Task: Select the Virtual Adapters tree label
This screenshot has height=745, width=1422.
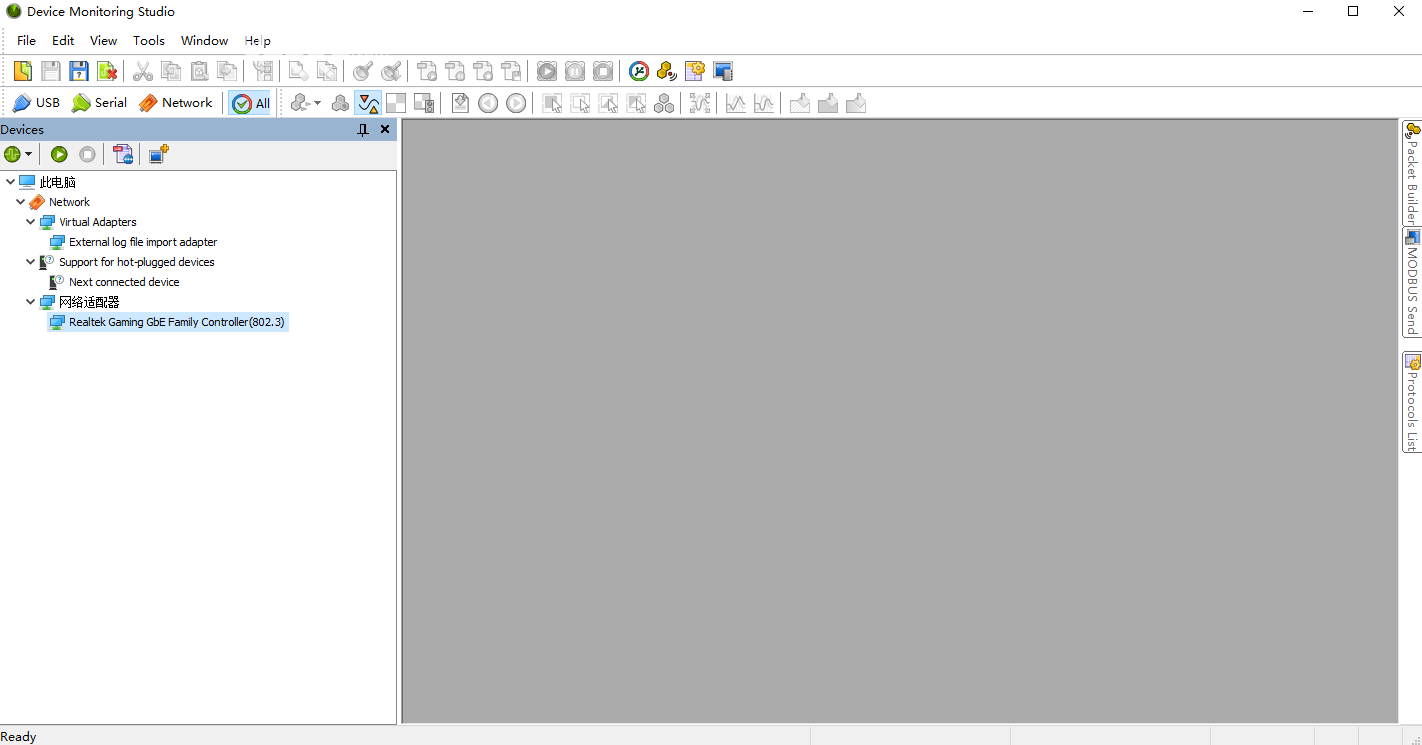Action: [98, 222]
